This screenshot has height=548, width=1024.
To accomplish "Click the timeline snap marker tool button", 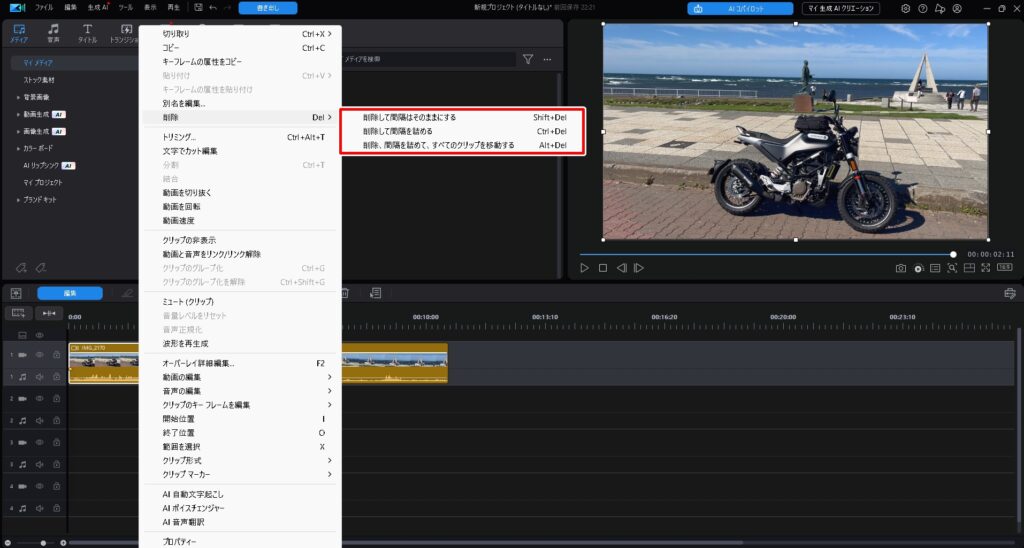I will pyautogui.click(x=49, y=314).
